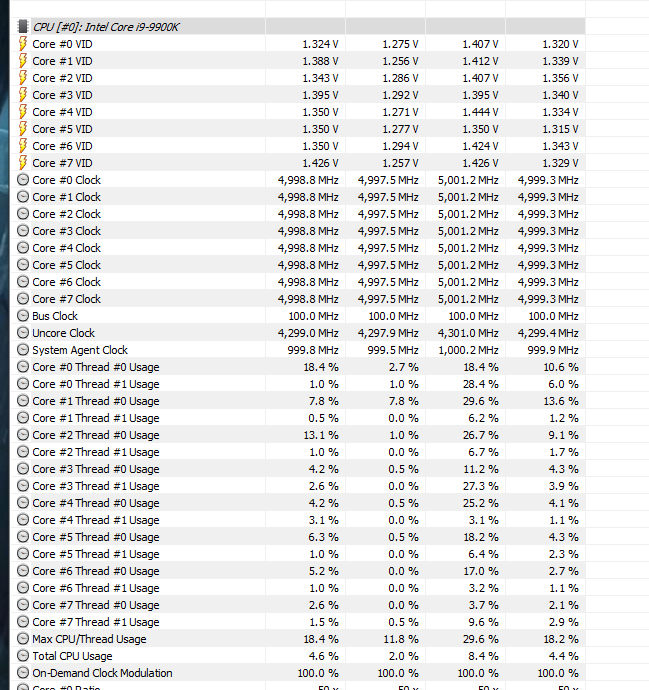The height and width of the screenshot is (690, 649).
Task: Click the 4,299.0 MHz Uncore Clock value
Action: 308,333
